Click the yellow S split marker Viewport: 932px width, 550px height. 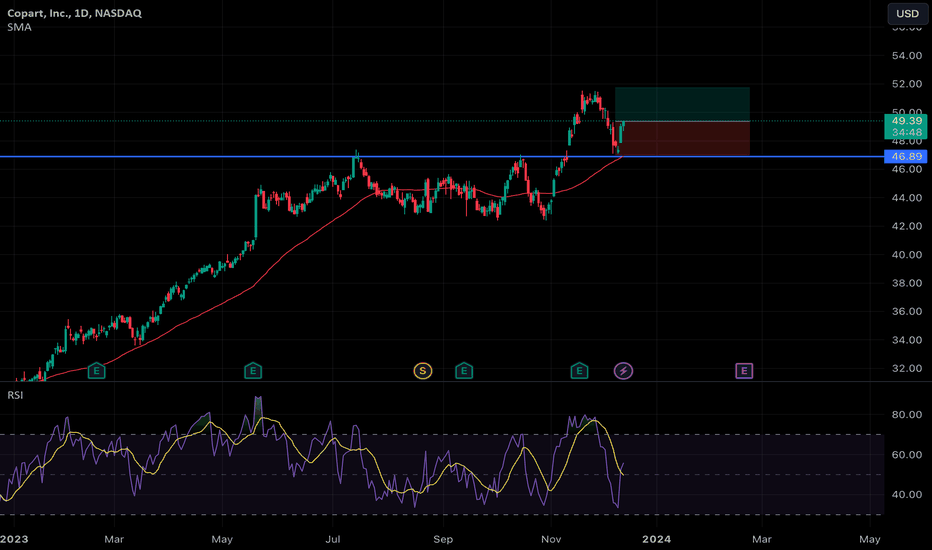pyautogui.click(x=423, y=371)
